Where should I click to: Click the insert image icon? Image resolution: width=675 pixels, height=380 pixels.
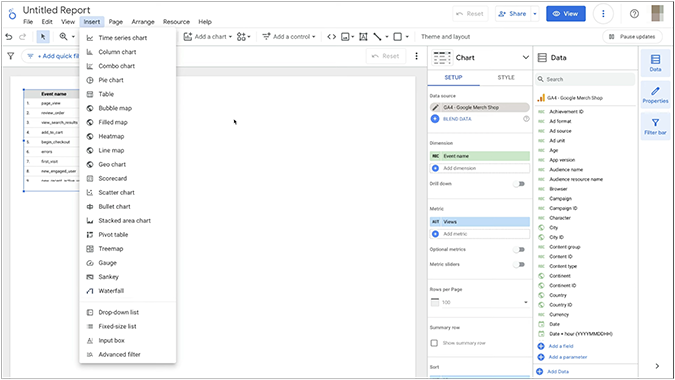click(x=345, y=37)
